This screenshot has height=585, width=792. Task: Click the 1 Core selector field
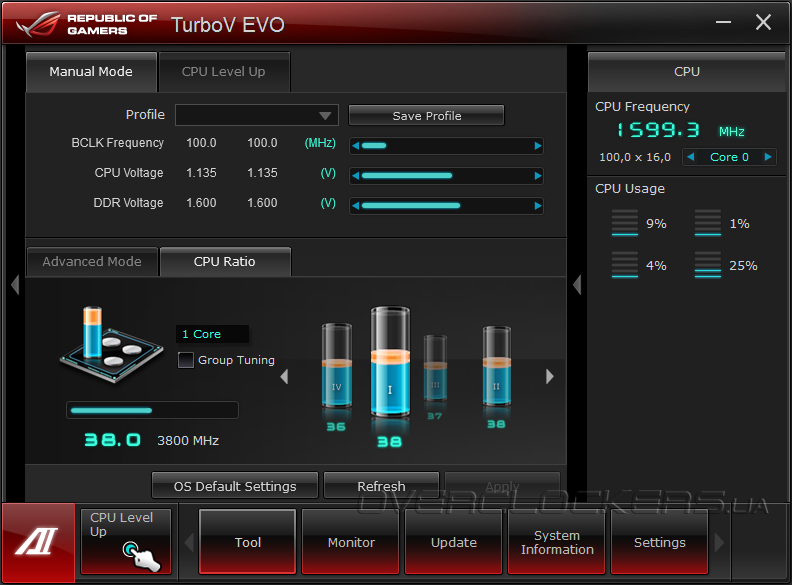[x=212, y=334]
